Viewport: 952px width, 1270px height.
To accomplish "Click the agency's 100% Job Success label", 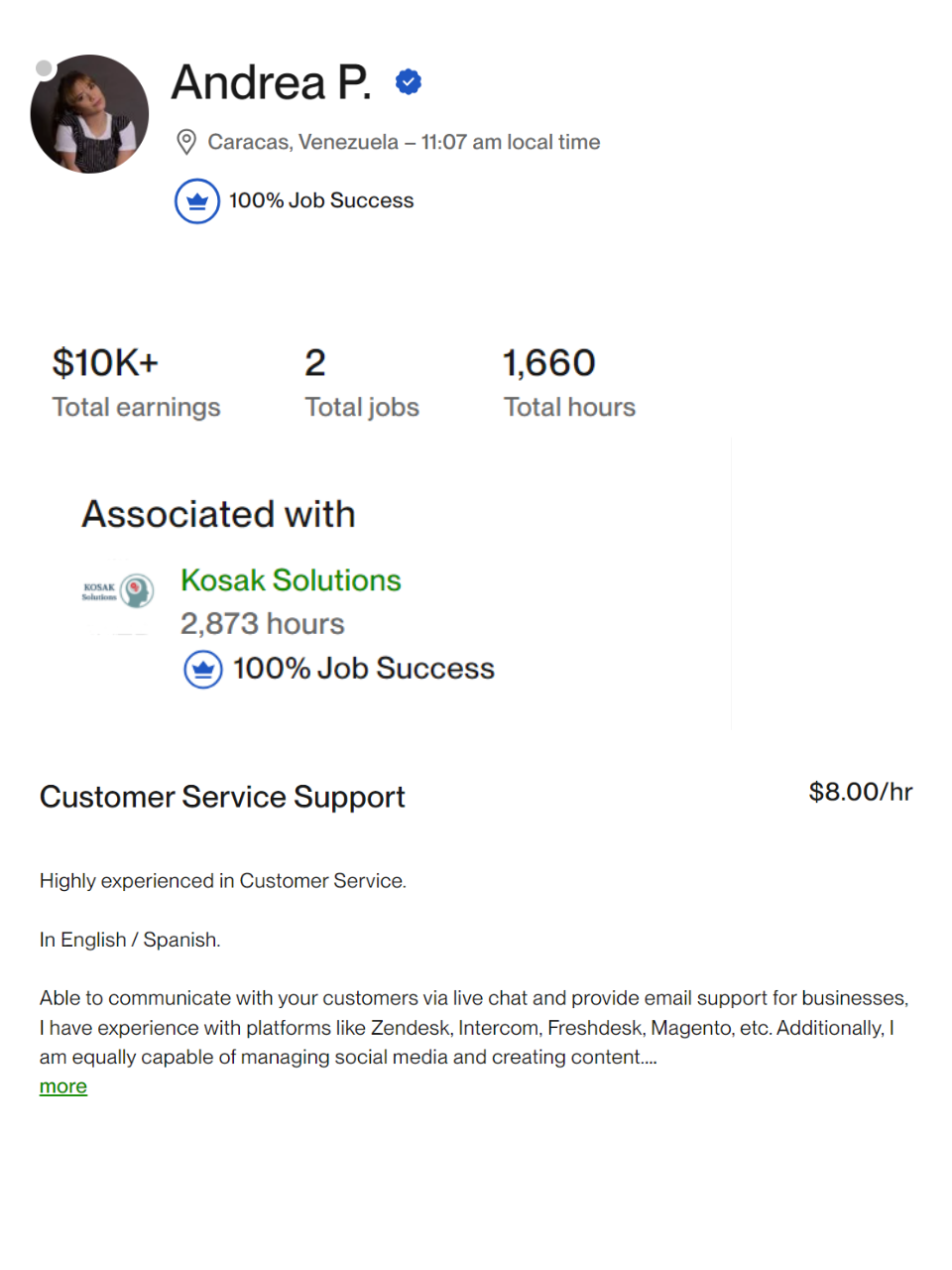I will (x=364, y=669).
